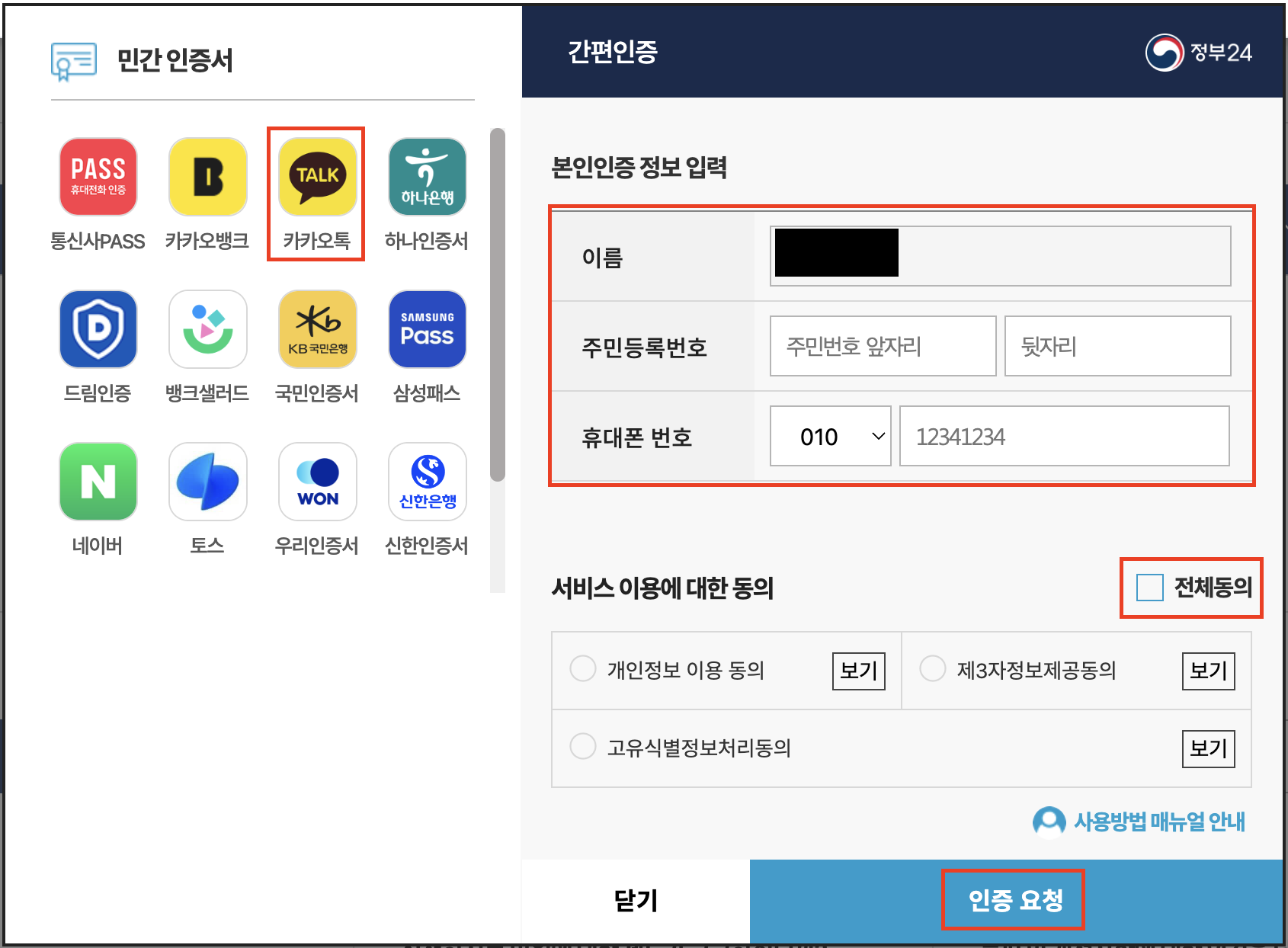Submit with the 인증 요청 button
This screenshot has width=1288, height=948.
click(x=1015, y=901)
